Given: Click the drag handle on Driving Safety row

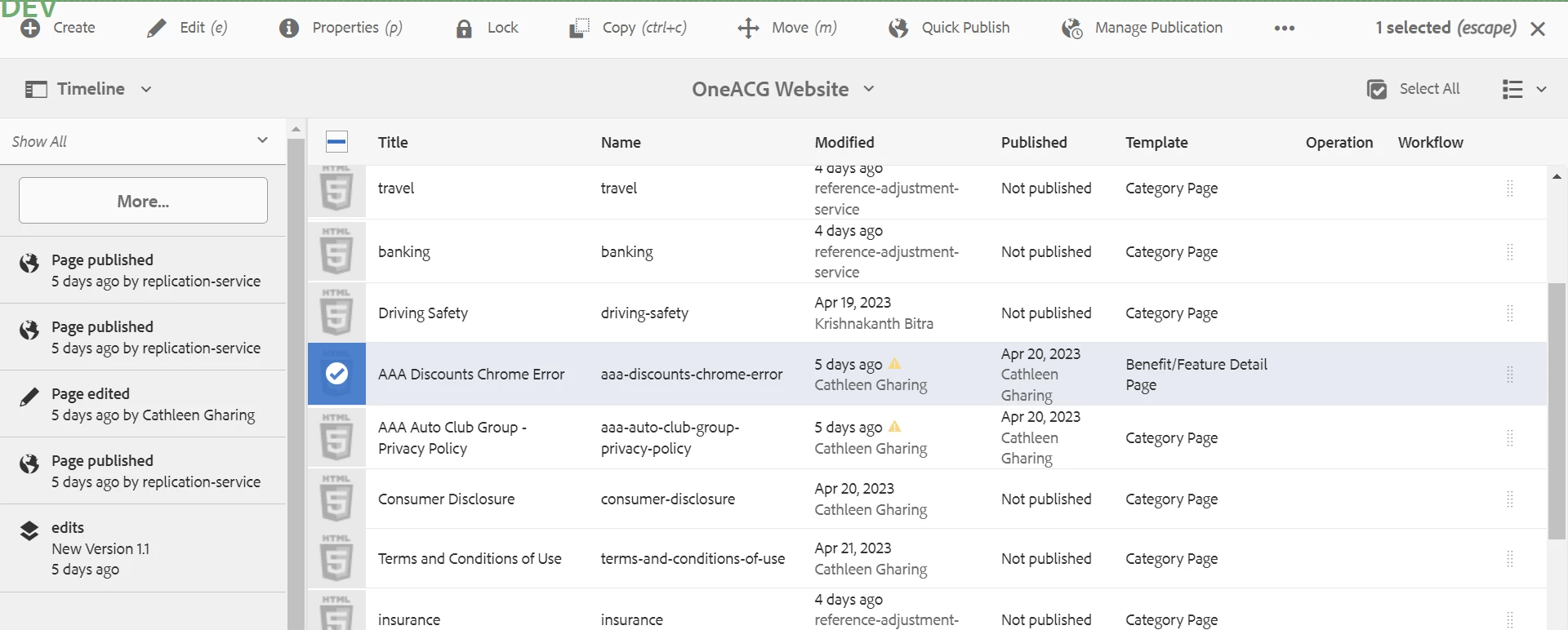Looking at the screenshot, I should coord(1510,313).
